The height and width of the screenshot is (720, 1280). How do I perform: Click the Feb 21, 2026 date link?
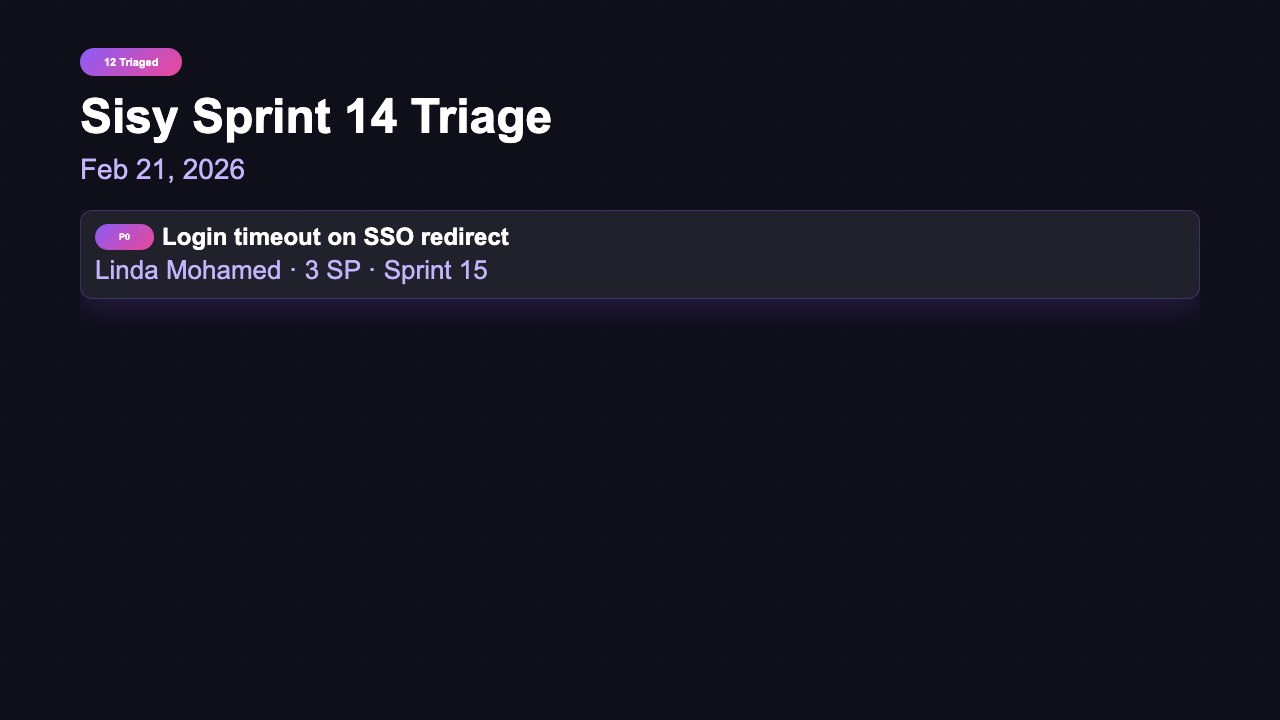(x=162, y=169)
